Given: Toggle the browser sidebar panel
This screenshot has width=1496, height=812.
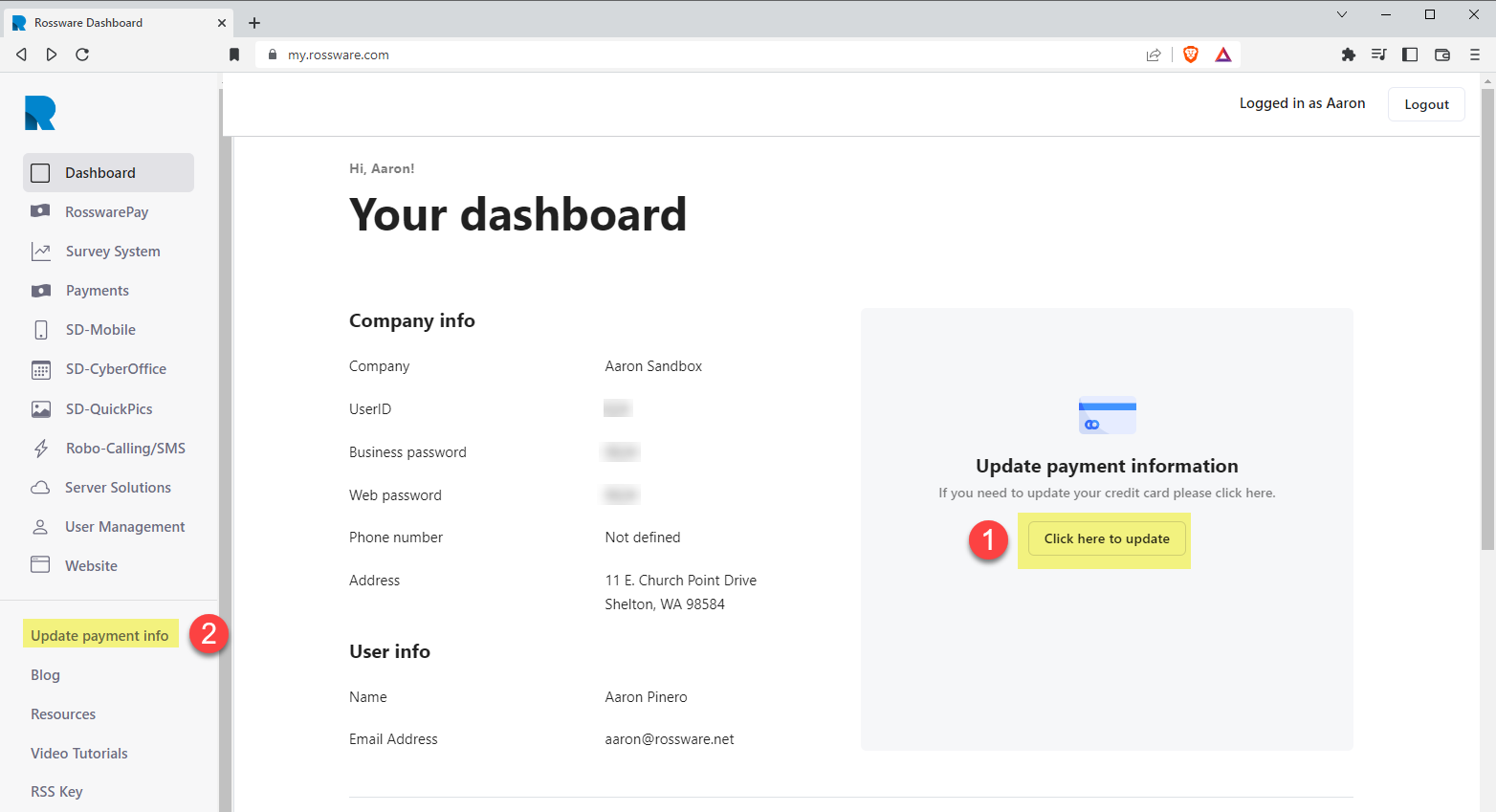Looking at the screenshot, I should point(1410,55).
